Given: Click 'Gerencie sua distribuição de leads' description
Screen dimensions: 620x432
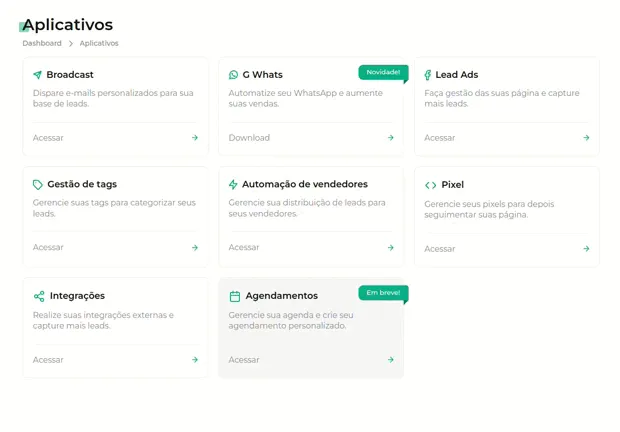Looking at the screenshot, I should (307, 208).
